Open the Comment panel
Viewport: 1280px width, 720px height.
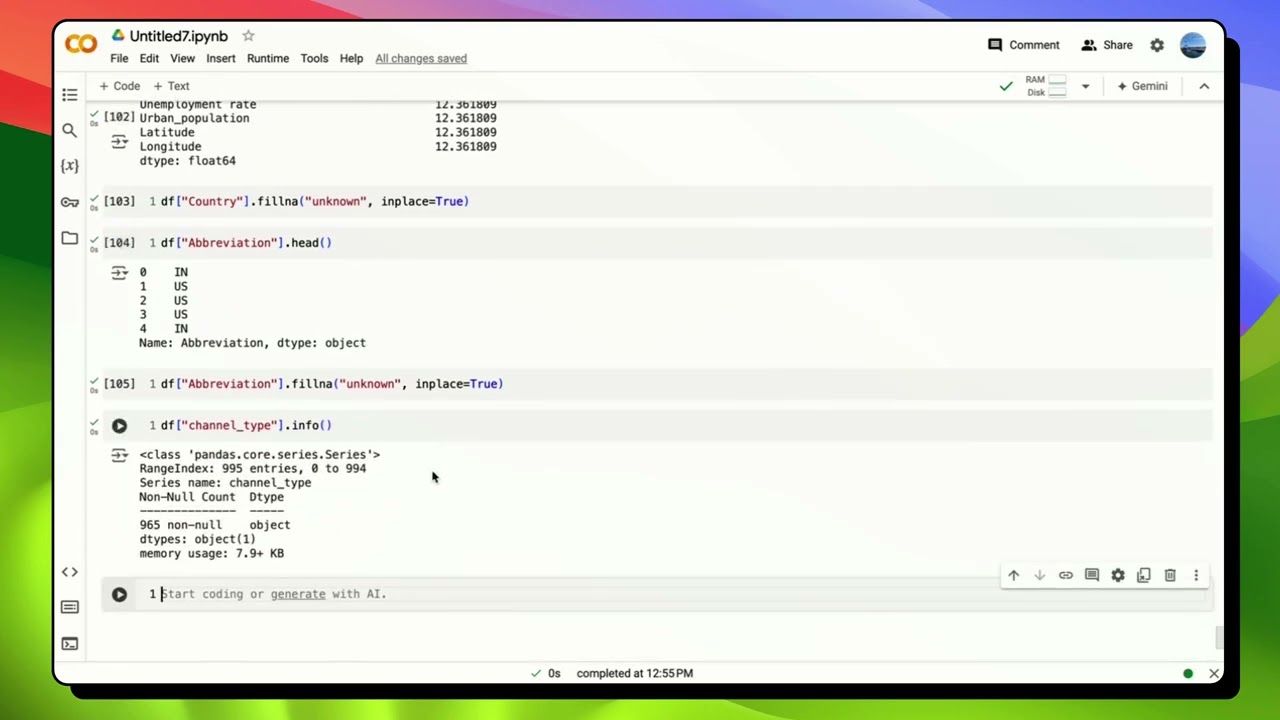click(1023, 45)
